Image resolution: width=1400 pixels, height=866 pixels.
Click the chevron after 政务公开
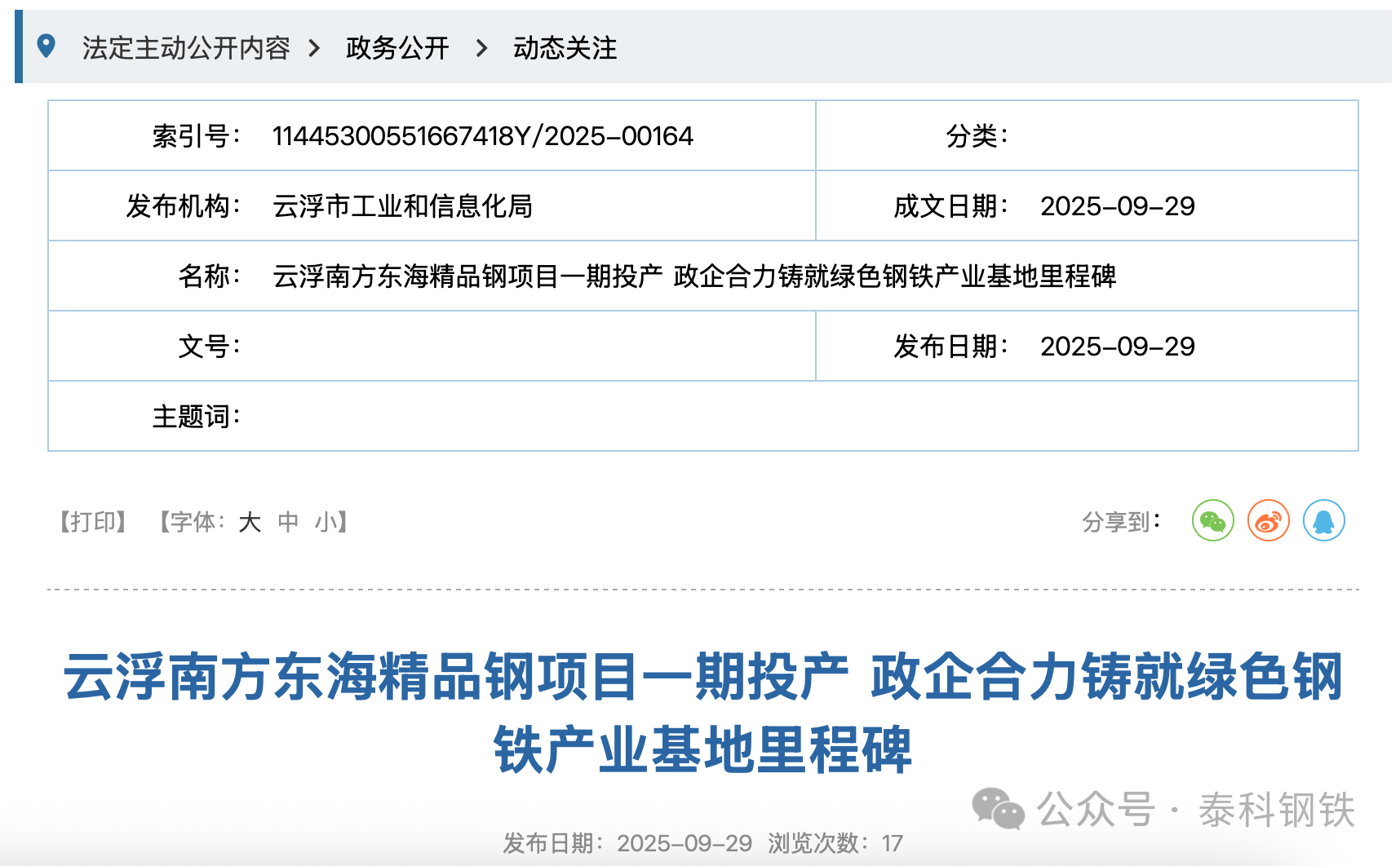[x=481, y=49]
